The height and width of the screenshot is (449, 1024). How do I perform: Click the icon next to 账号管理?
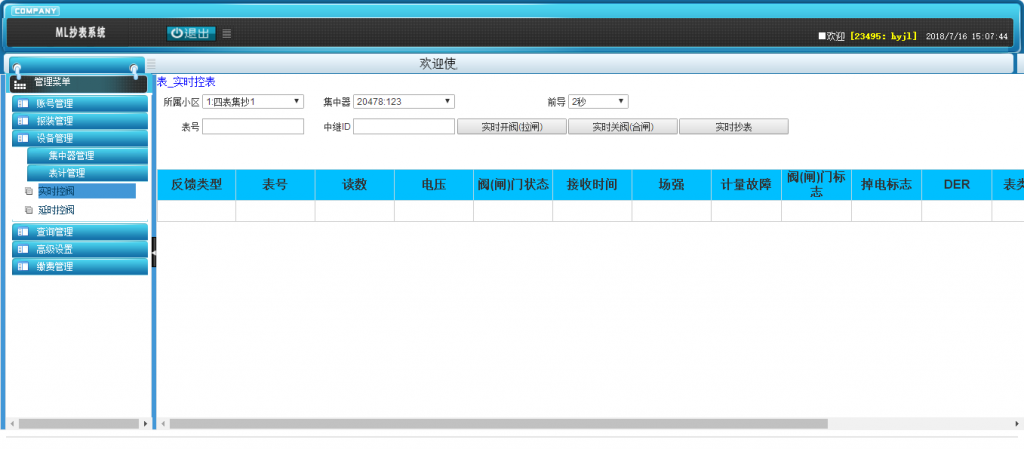tap(23, 103)
